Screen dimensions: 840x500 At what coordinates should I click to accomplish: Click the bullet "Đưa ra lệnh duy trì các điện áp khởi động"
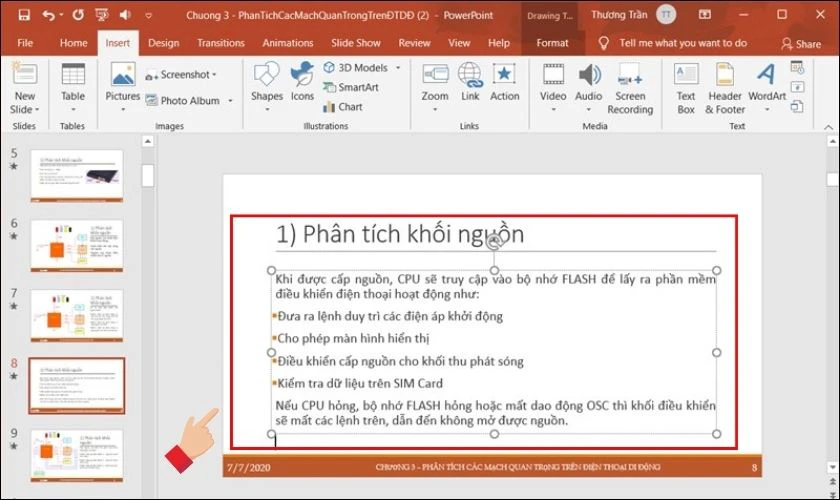coord(390,316)
